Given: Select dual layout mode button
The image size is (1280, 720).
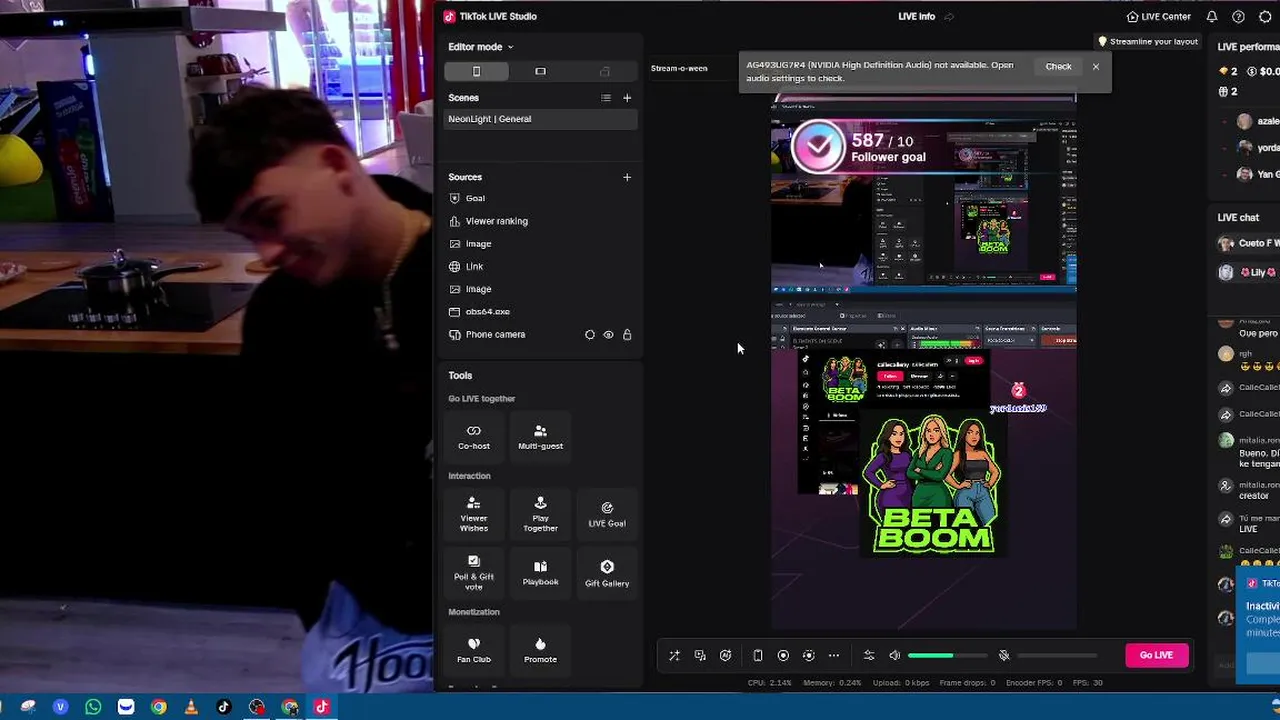Looking at the screenshot, I should 604,71.
